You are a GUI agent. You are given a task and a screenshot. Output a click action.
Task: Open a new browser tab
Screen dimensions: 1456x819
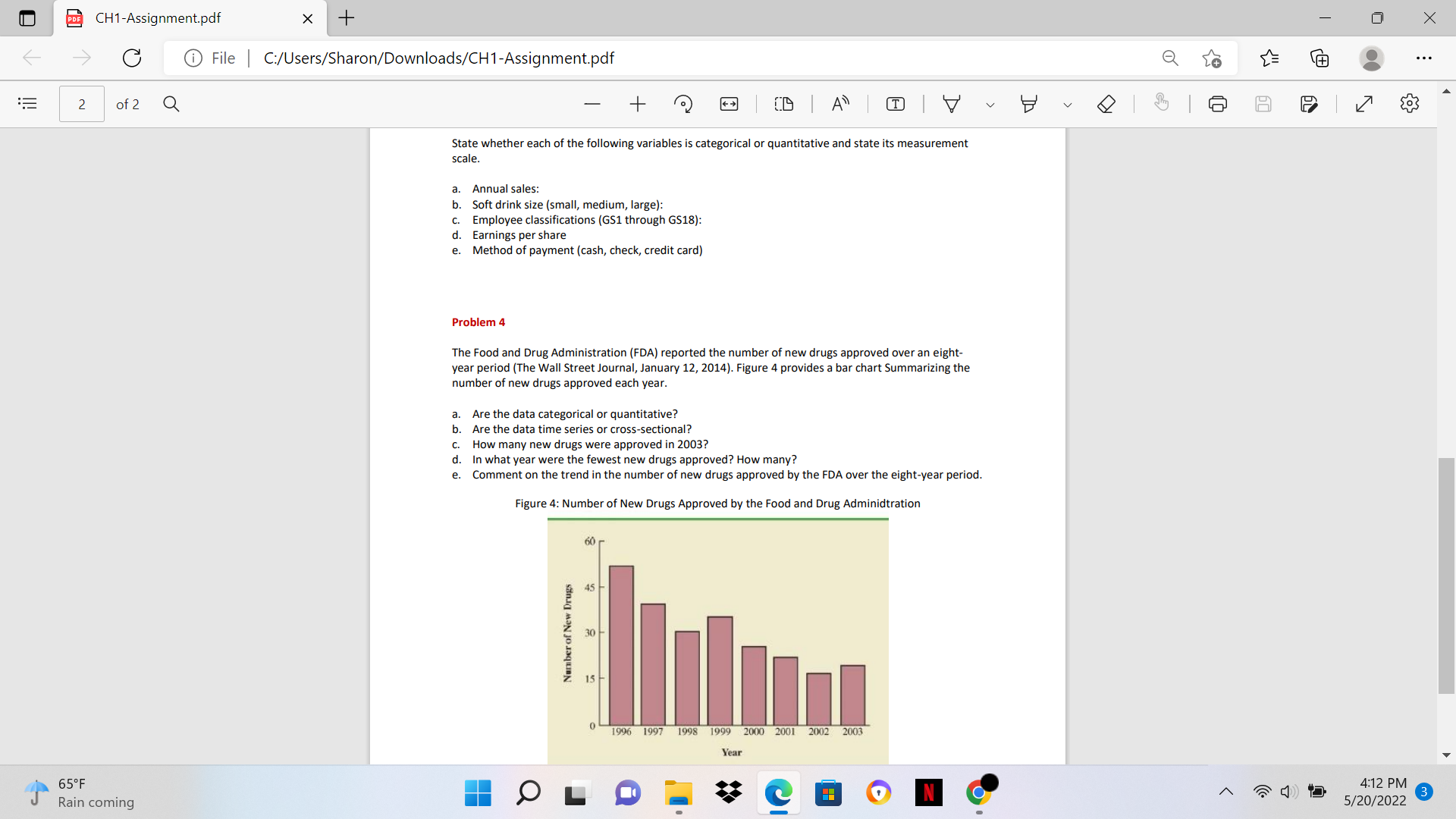(x=347, y=18)
